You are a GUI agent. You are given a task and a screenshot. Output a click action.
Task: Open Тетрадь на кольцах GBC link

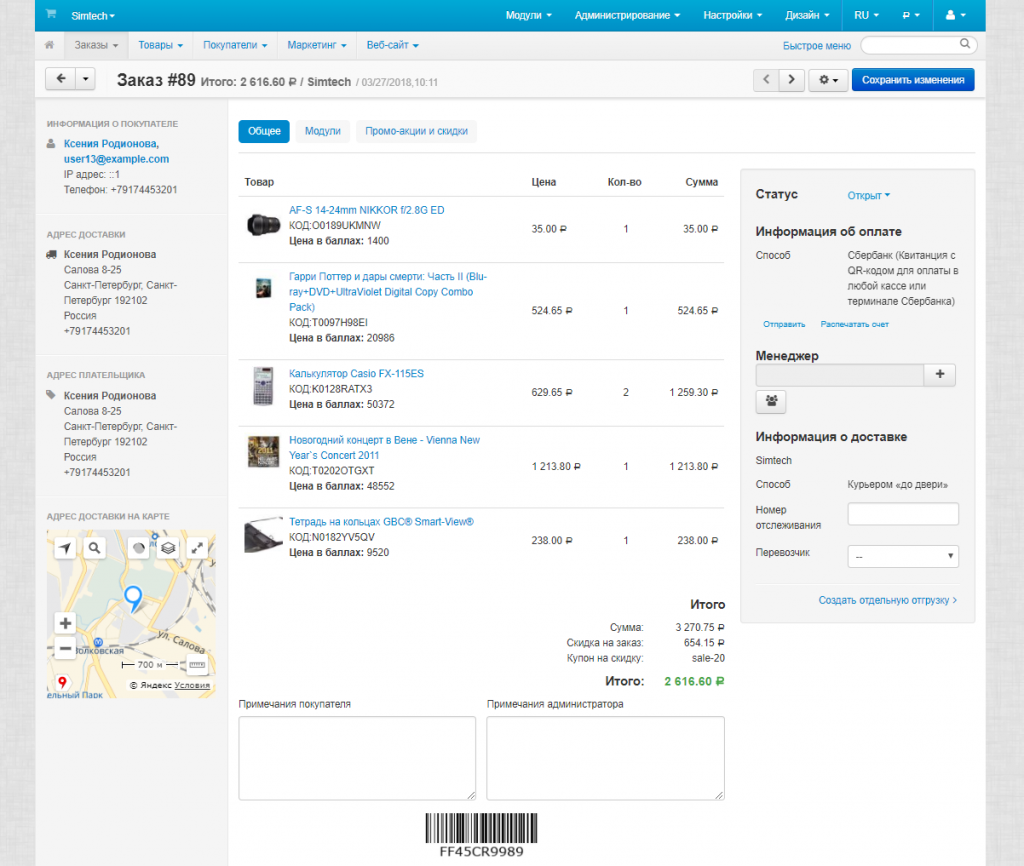point(381,522)
